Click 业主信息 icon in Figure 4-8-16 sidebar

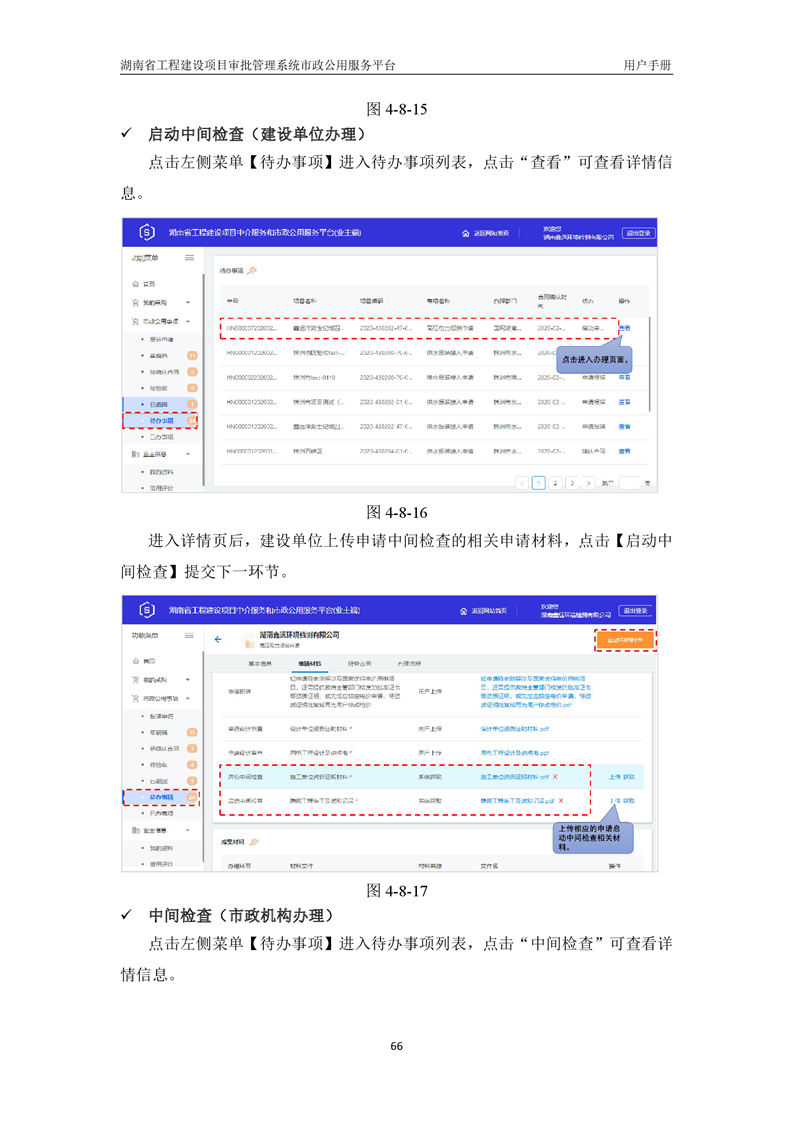click(x=135, y=454)
